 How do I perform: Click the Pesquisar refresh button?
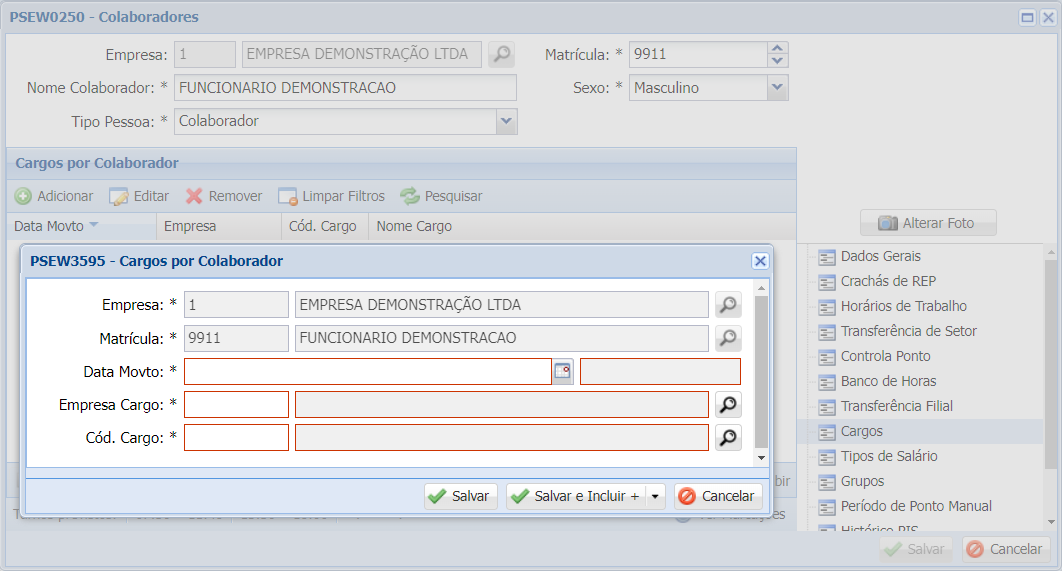click(441, 196)
